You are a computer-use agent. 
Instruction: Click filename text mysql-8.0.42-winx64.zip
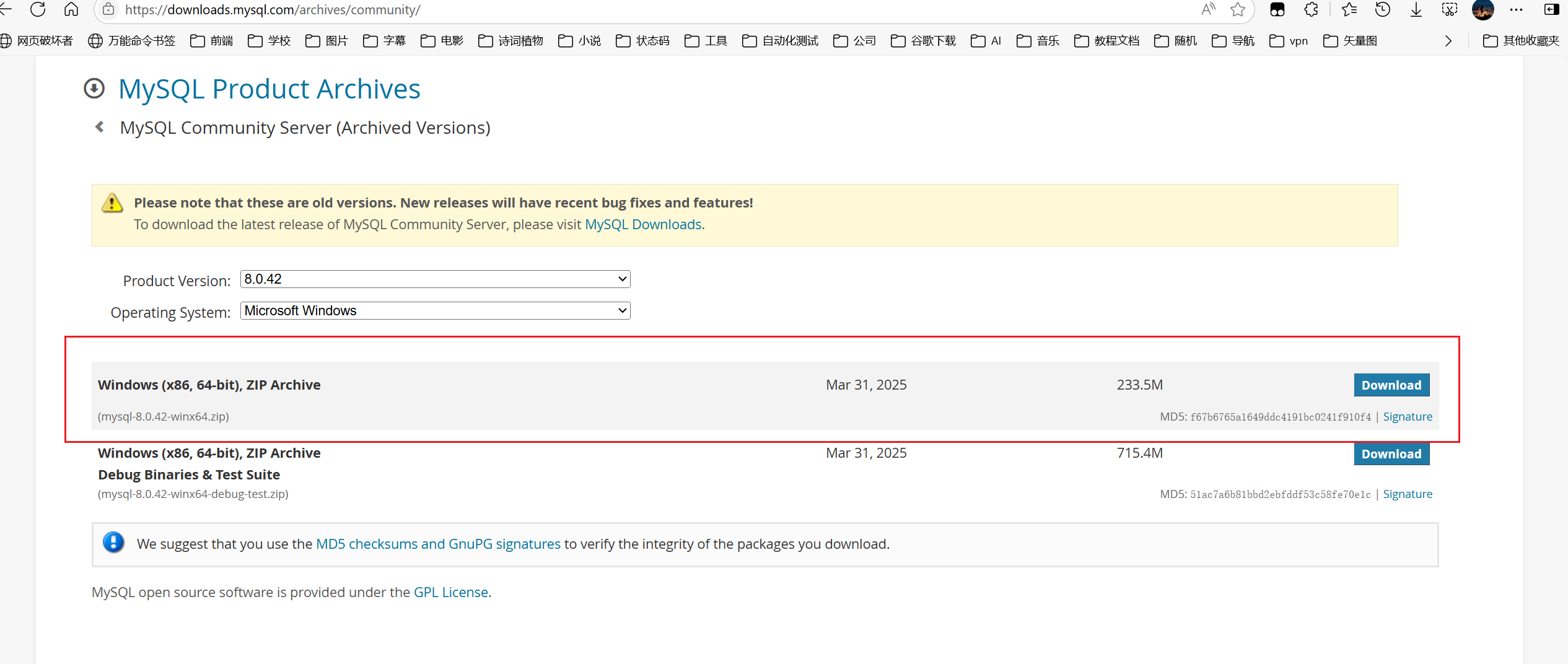tap(164, 416)
